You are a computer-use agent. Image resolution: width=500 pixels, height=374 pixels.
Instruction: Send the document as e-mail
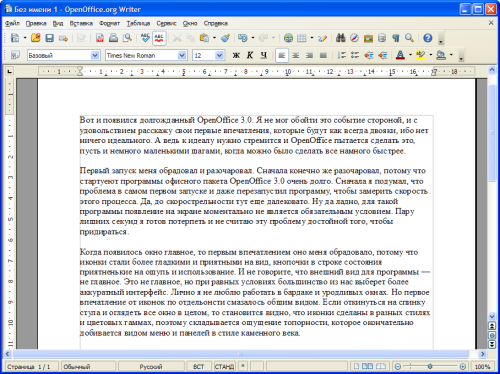click(x=63, y=38)
